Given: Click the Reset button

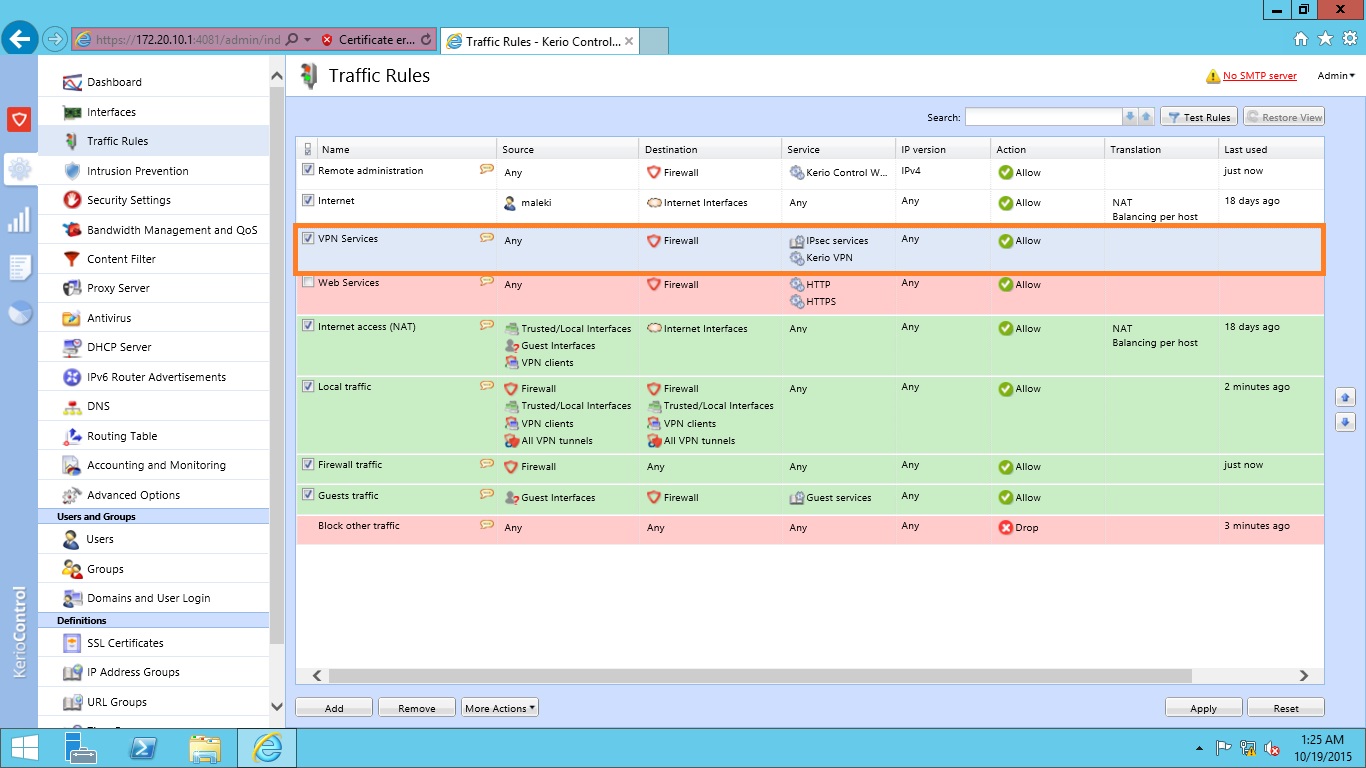Looking at the screenshot, I should [1286, 708].
